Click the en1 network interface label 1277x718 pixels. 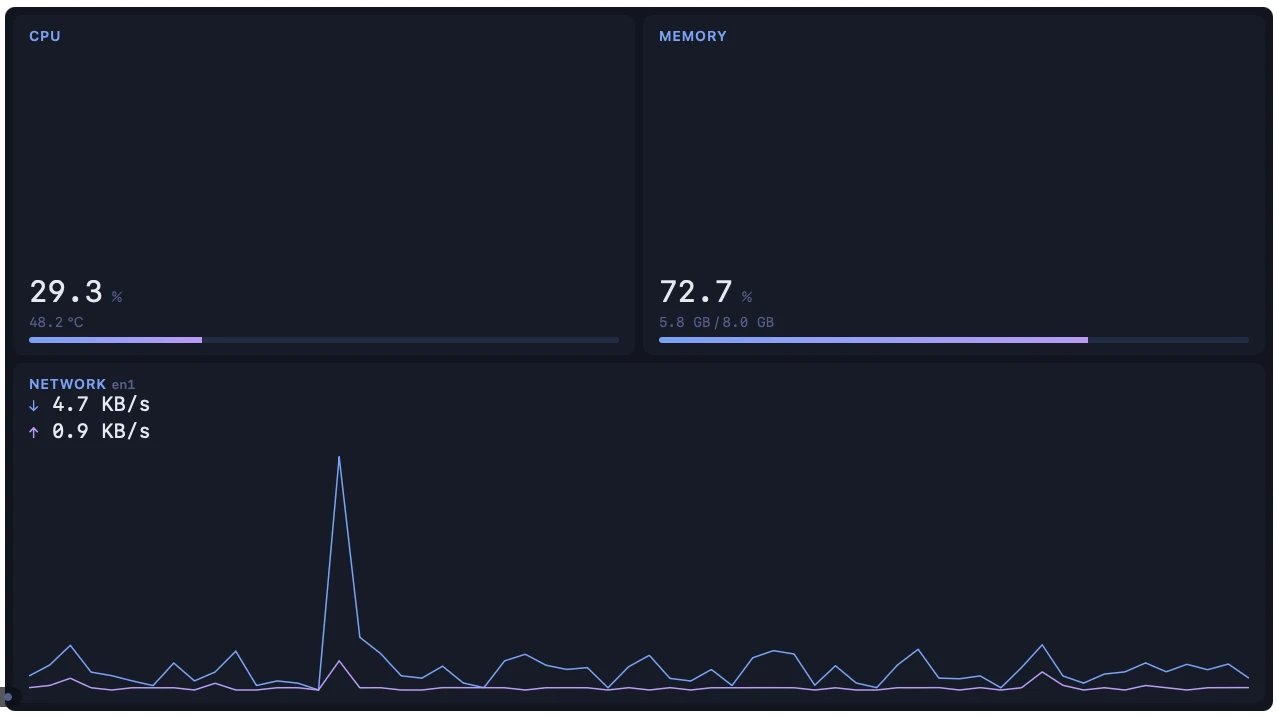pos(123,385)
